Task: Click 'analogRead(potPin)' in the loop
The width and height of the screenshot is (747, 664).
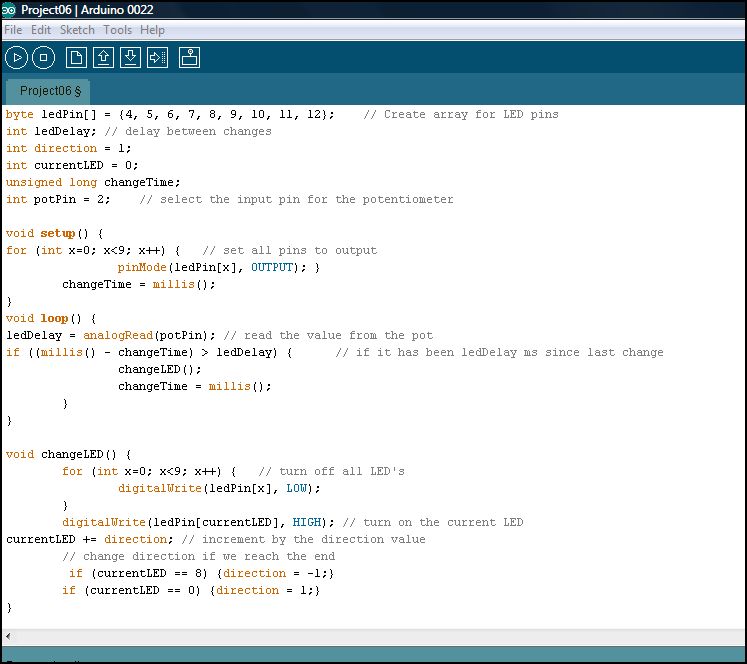Action: point(149,335)
